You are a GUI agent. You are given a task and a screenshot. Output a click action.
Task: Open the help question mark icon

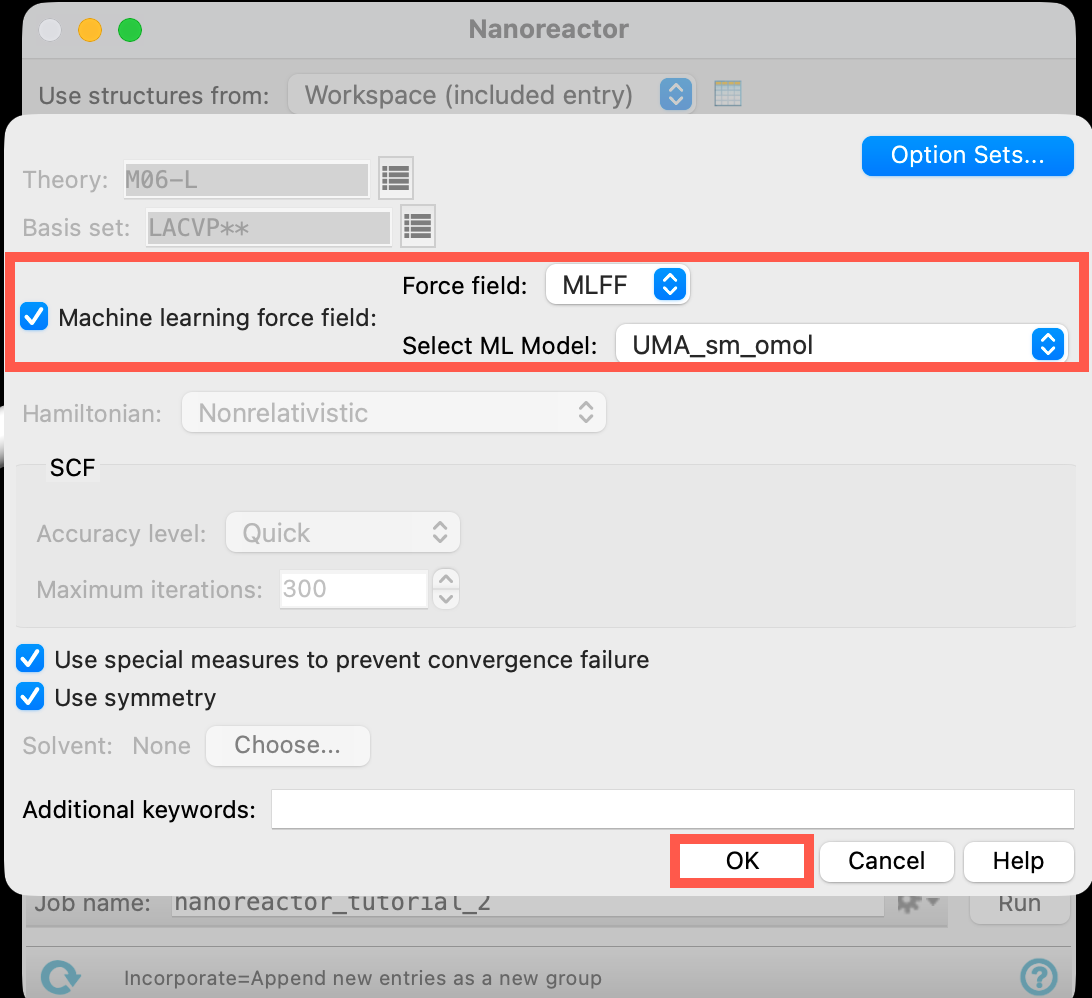[x=1038, y=976]
